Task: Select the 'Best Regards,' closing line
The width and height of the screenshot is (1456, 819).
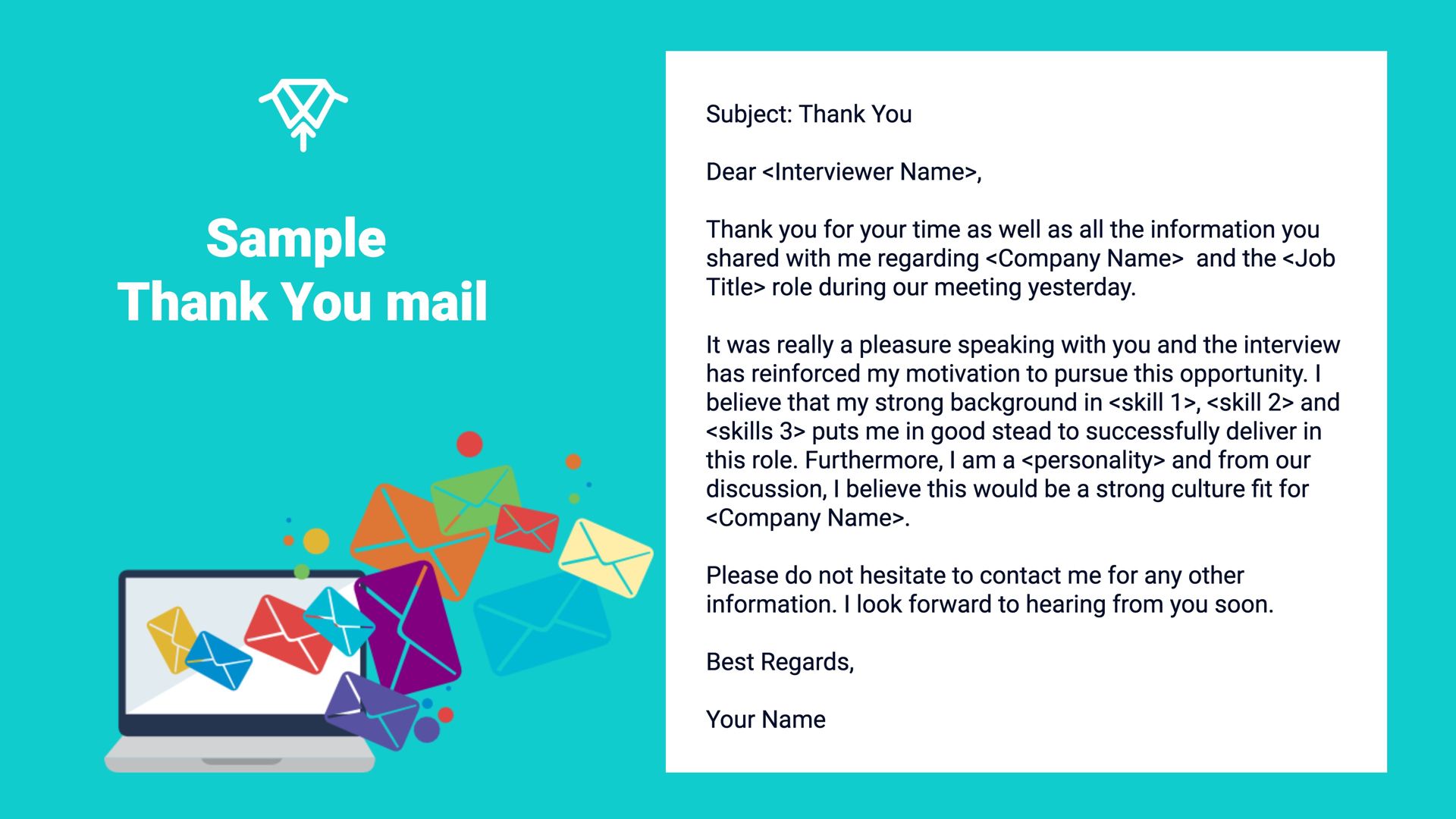Action: (780, 662)
